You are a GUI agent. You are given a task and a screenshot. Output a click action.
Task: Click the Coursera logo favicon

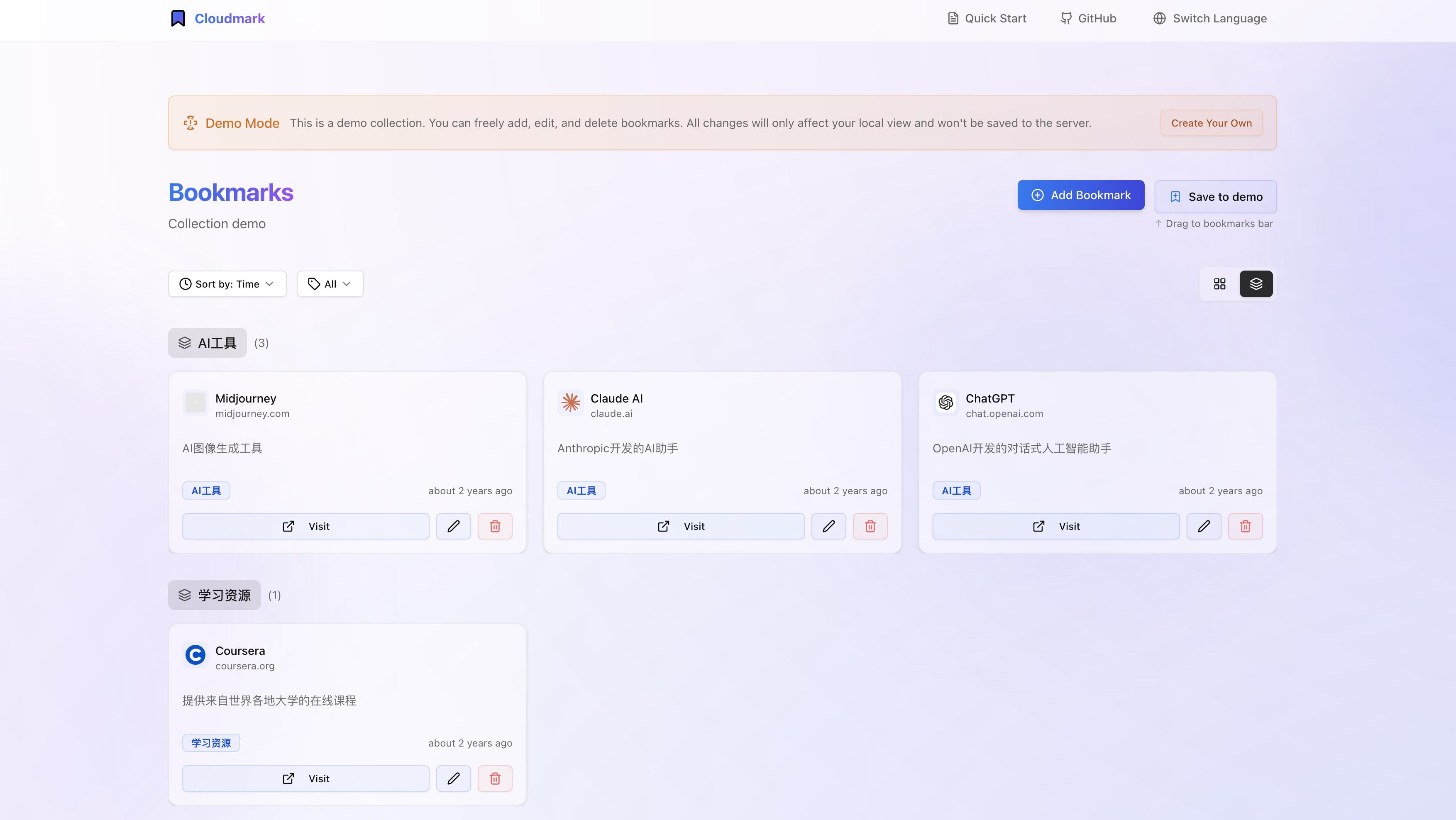[x=195, y=656]
